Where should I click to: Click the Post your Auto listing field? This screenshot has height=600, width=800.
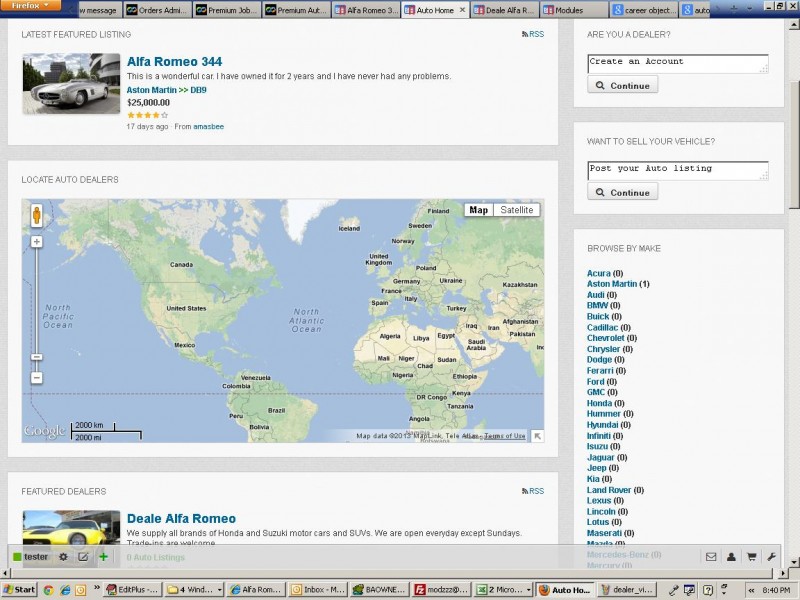tap(678, 170)
